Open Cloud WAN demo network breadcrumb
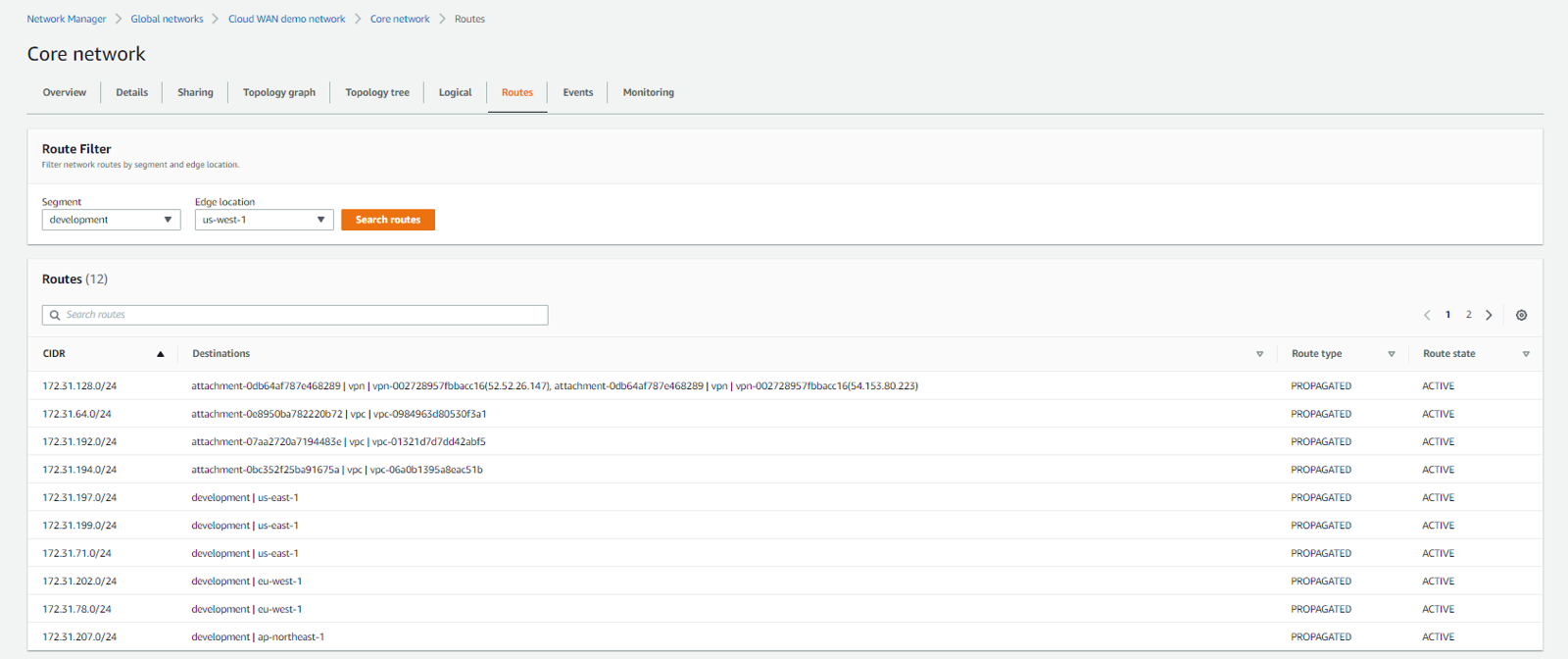The image size is (1568, 659). [x=287, y=19]
